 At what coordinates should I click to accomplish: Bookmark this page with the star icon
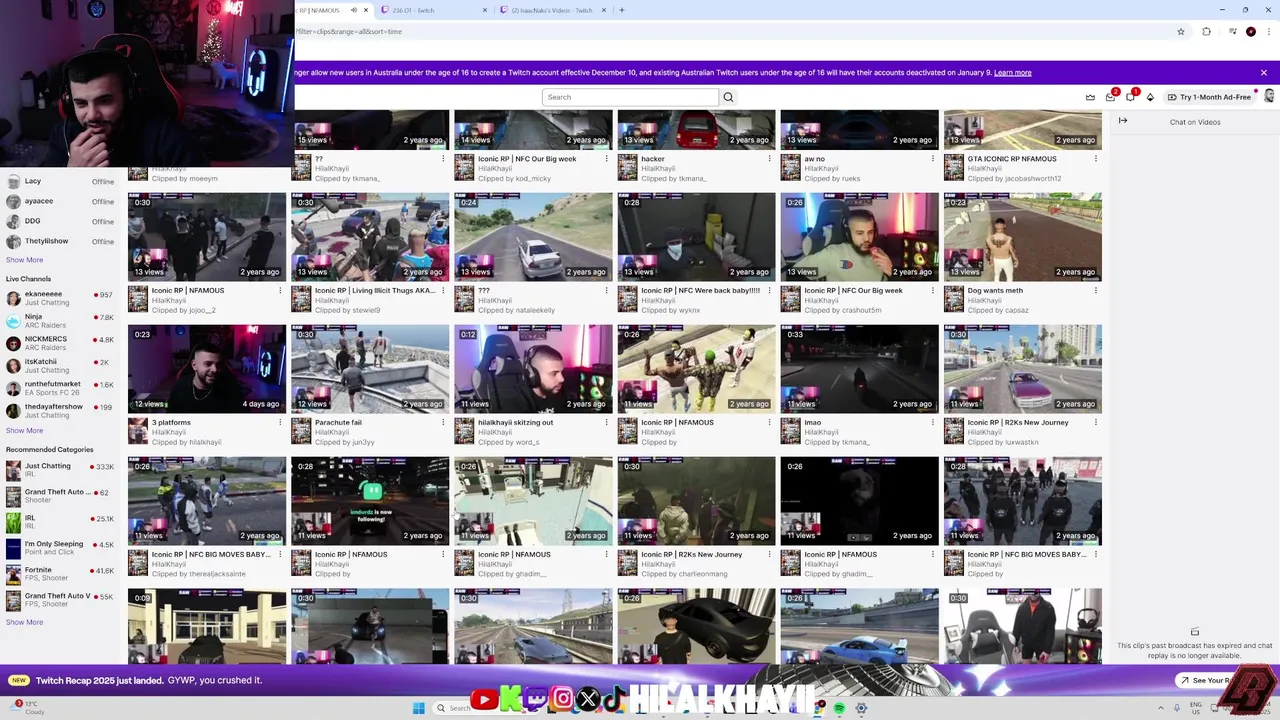pos(1181,31)
